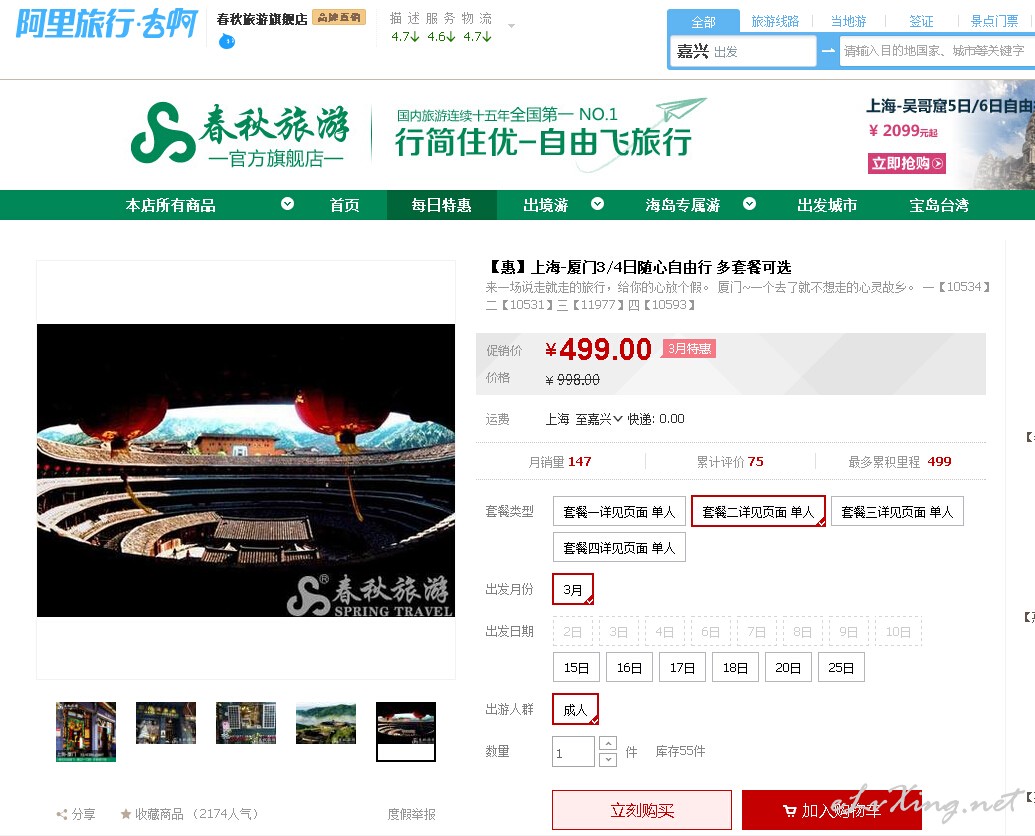Image resolution: width=1035 pixels, height=836 pixels.
Task: Click the 度假举报 link
Action: pyautogui.click(x=411, y=814)
